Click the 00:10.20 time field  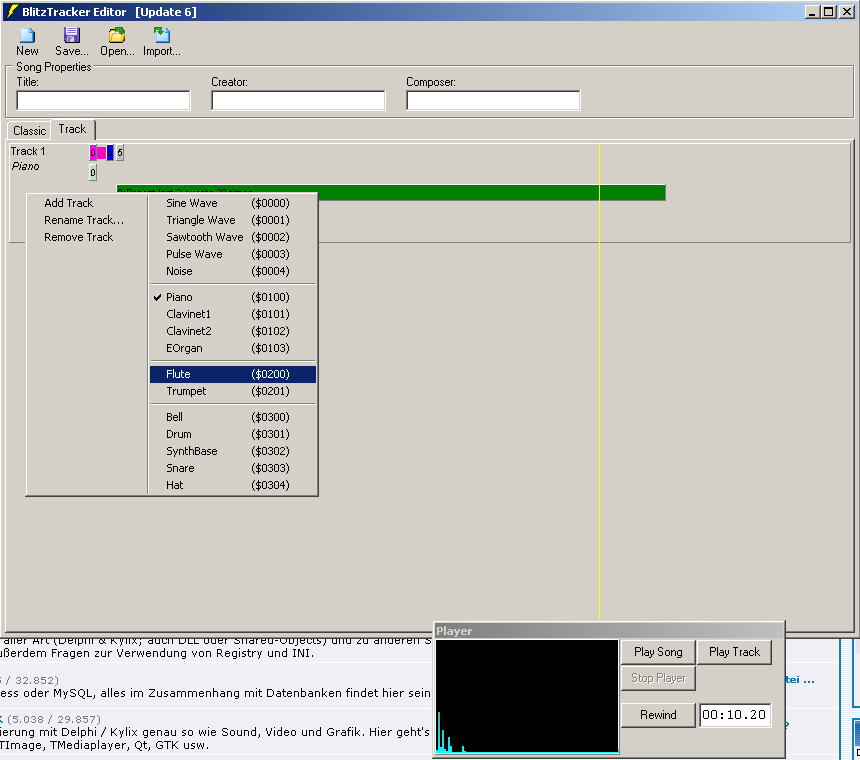(734, 715)
